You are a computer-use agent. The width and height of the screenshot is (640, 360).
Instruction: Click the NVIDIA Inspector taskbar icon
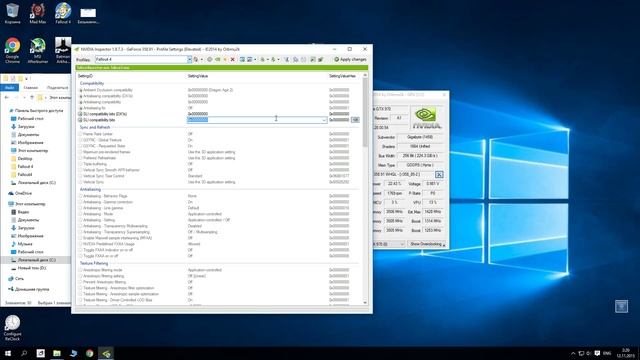click(x=106, y=353)
